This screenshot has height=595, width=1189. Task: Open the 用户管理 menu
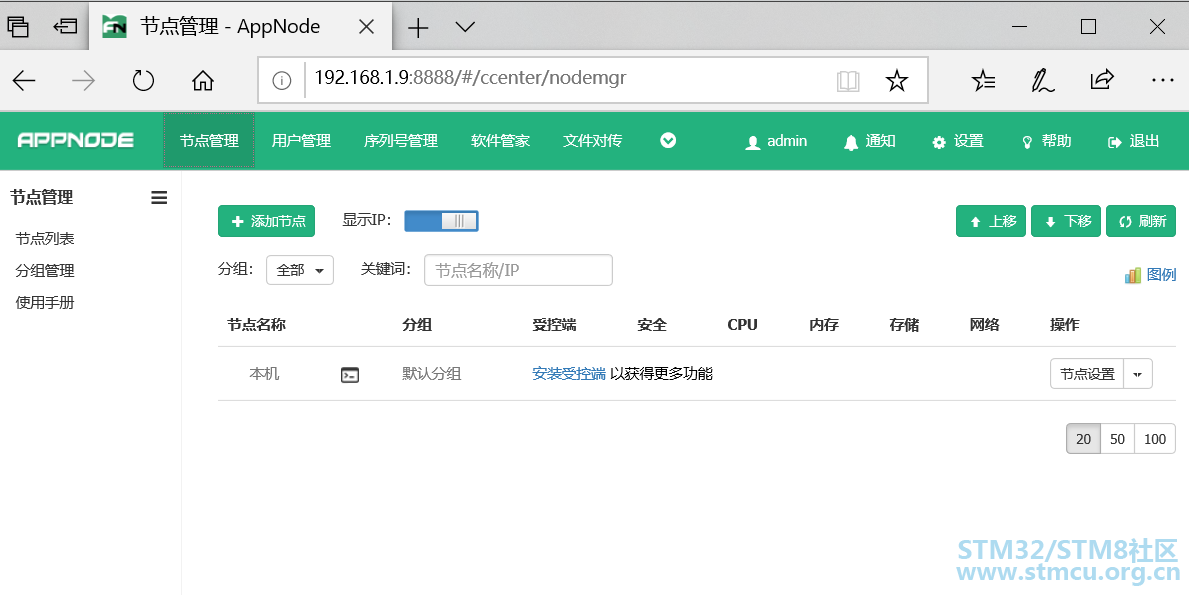pyautogui.click(x=301, y=141)
